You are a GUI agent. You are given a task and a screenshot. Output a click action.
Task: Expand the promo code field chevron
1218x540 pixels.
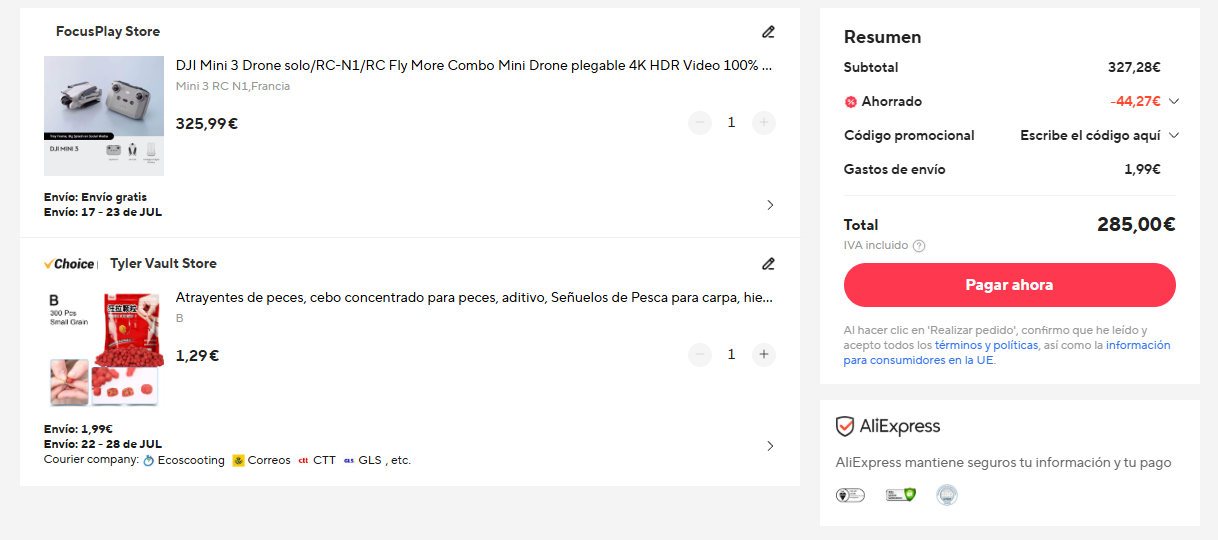[1174, 135]
